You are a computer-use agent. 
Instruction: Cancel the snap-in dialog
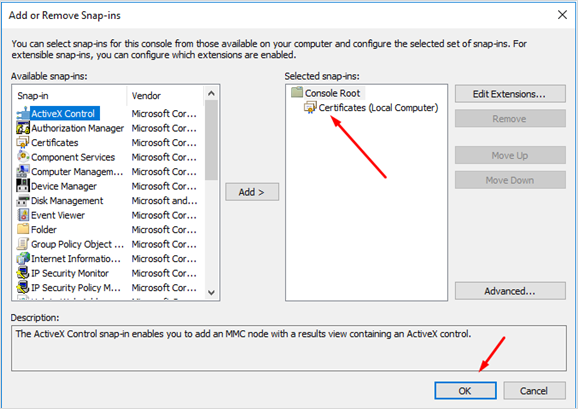tap(534, 391)
